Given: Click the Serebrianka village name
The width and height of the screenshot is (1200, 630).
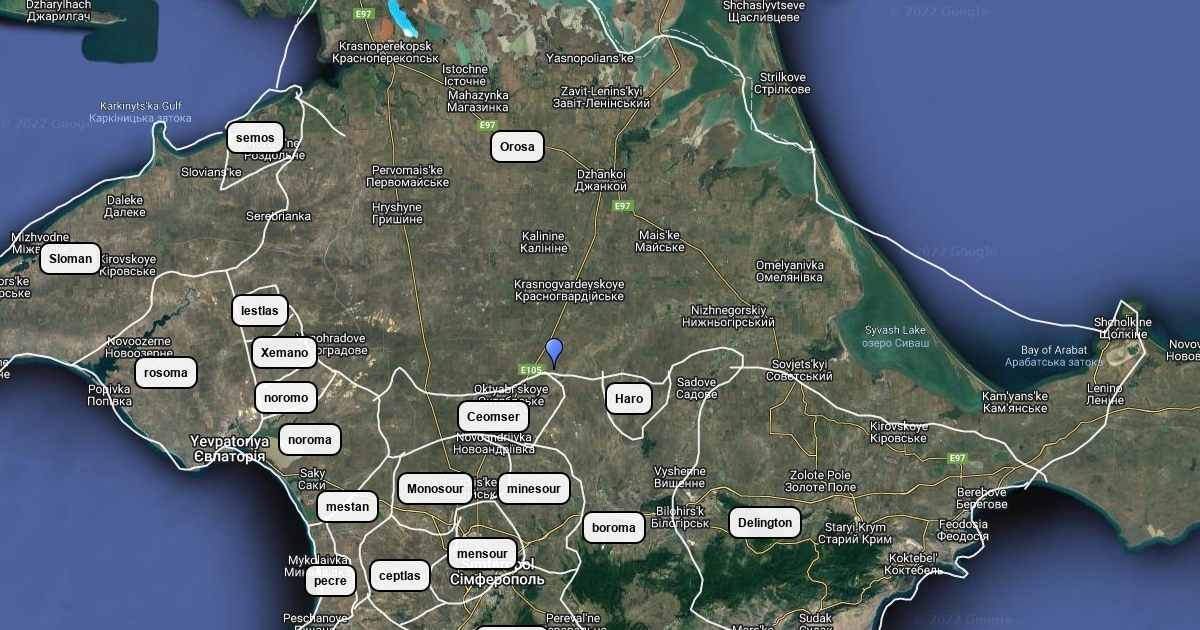Looking at the screenshot, I should [278, 216].
